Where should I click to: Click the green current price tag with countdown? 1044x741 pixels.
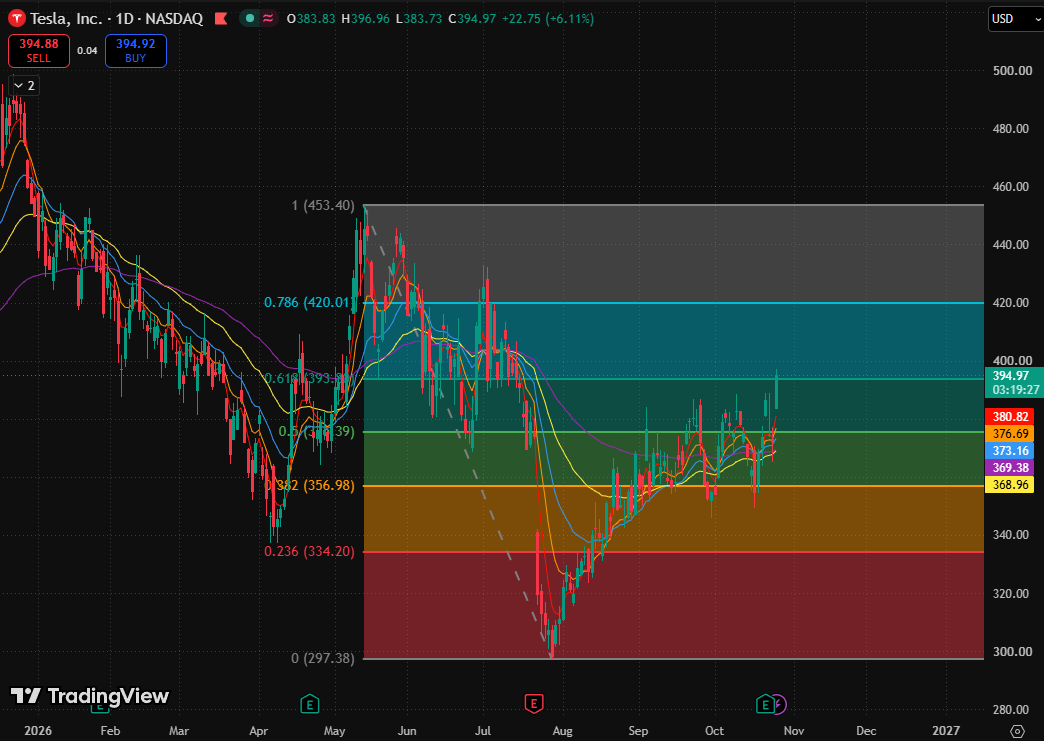[x=1014, y=383]
